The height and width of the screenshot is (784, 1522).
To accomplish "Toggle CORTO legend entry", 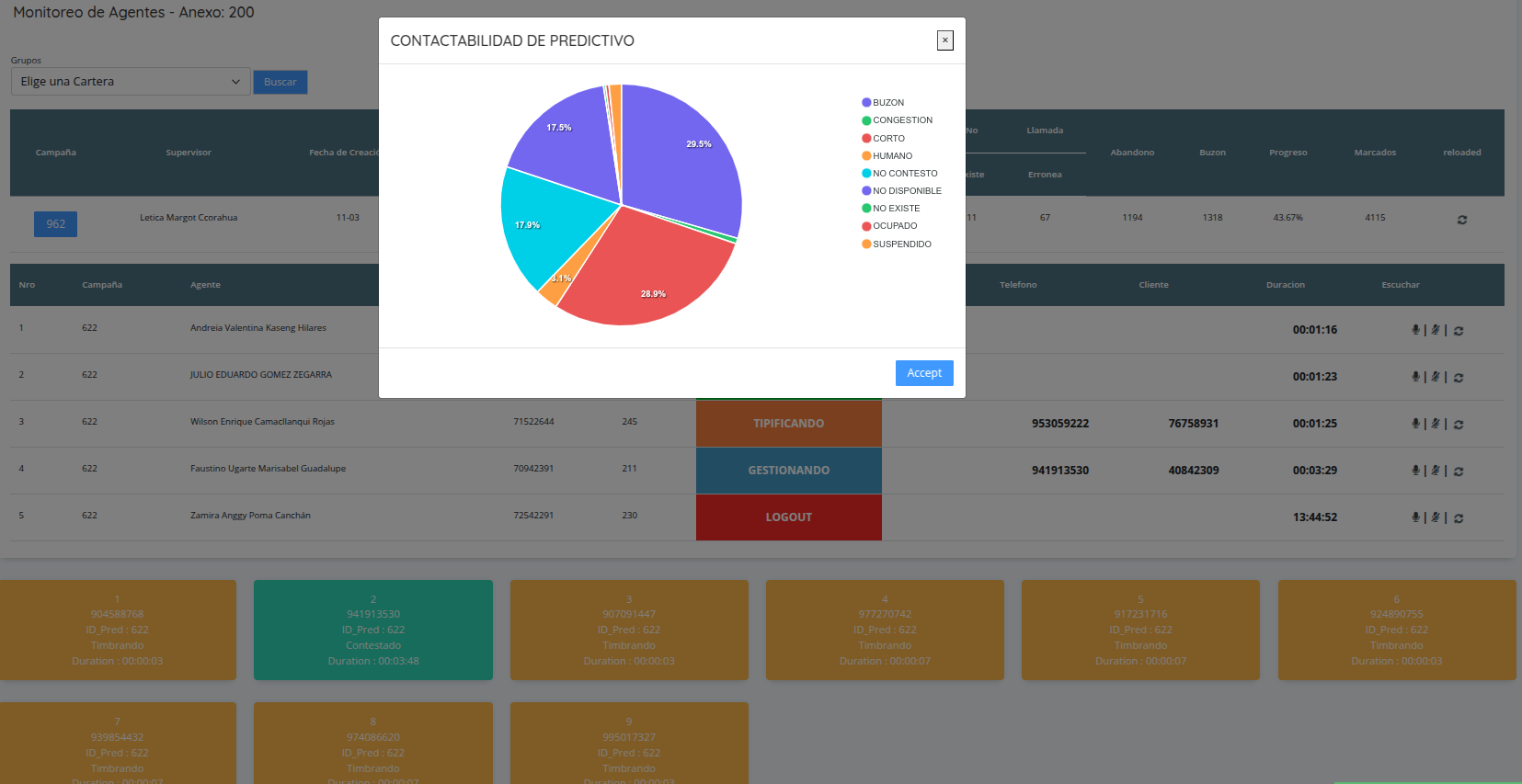I will [x=883, y=139].
